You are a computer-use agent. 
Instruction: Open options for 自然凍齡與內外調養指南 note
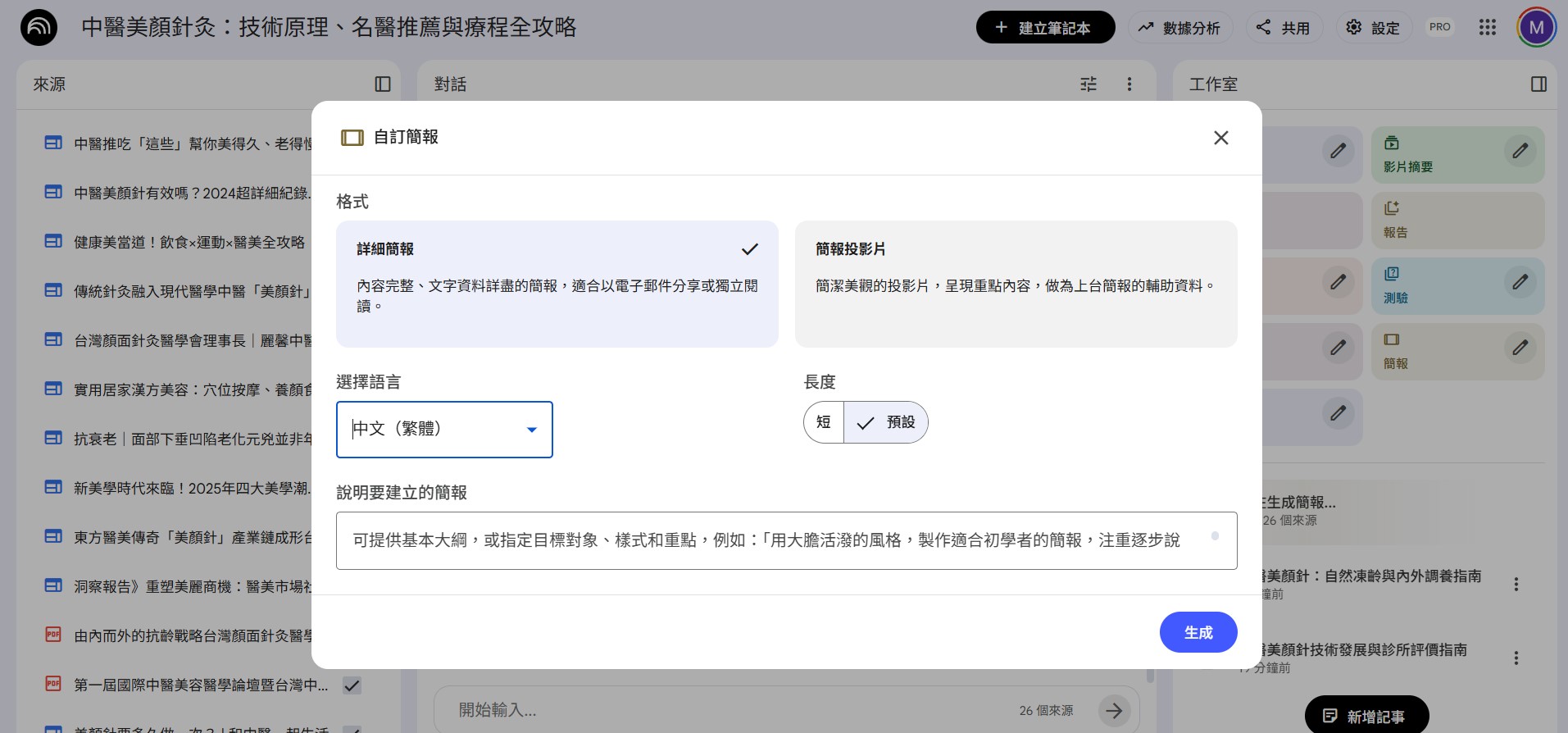pos(1516,584)
